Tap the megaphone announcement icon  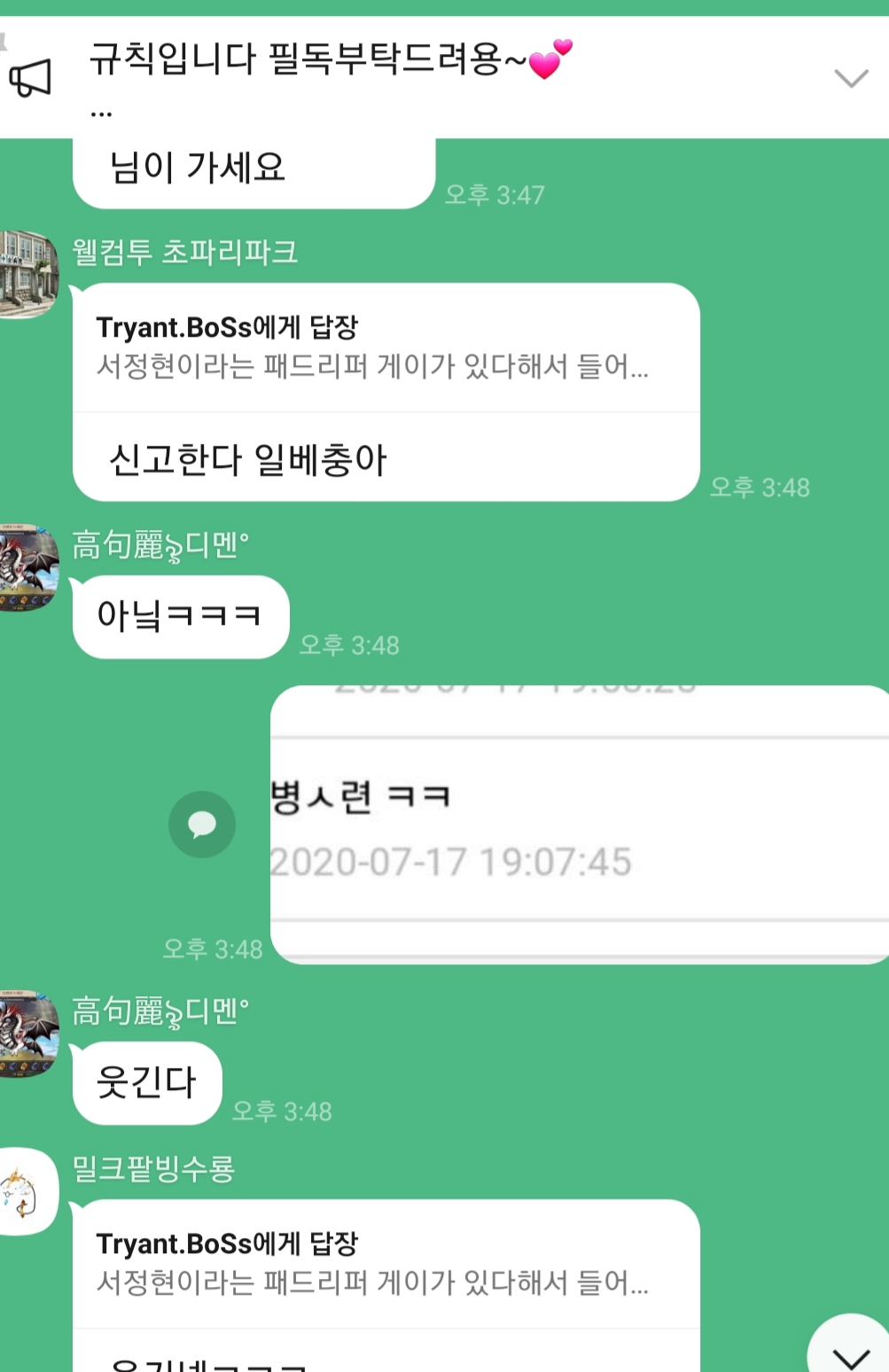[30, 78]
